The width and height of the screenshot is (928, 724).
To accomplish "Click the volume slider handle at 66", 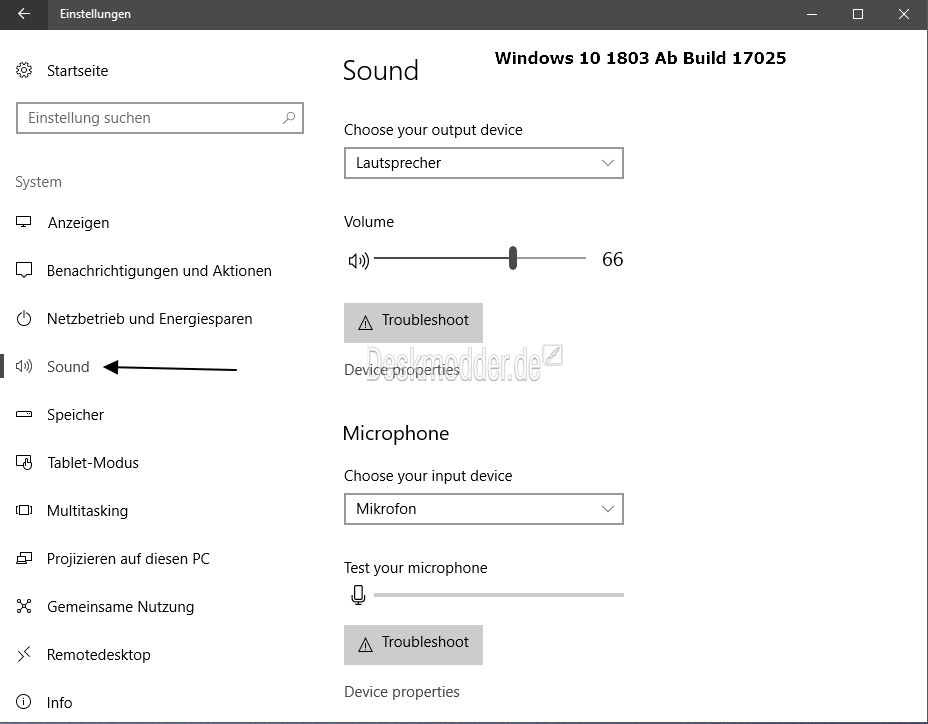I will (513, 258).
